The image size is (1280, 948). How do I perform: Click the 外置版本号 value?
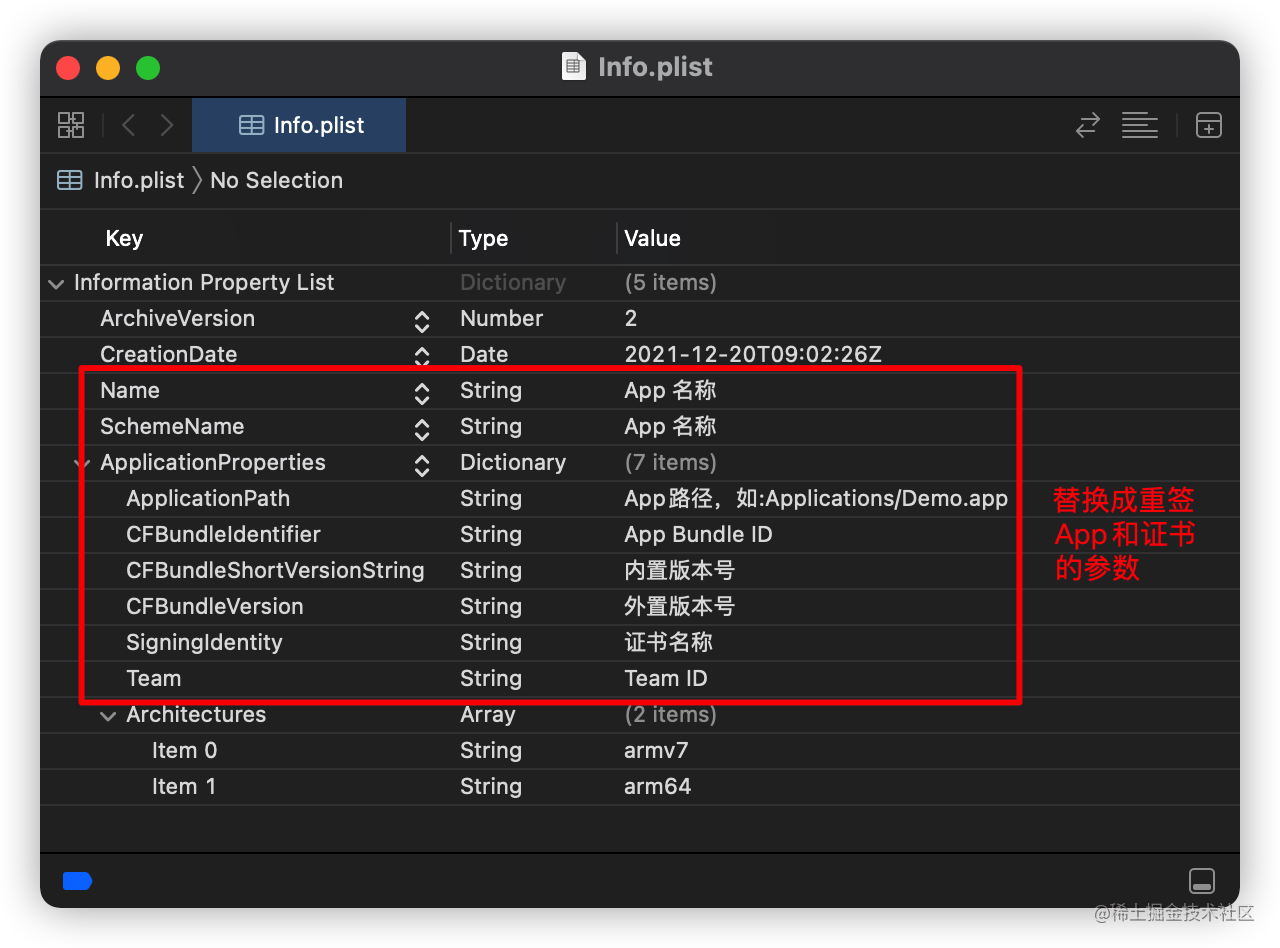tap(679, 606)
